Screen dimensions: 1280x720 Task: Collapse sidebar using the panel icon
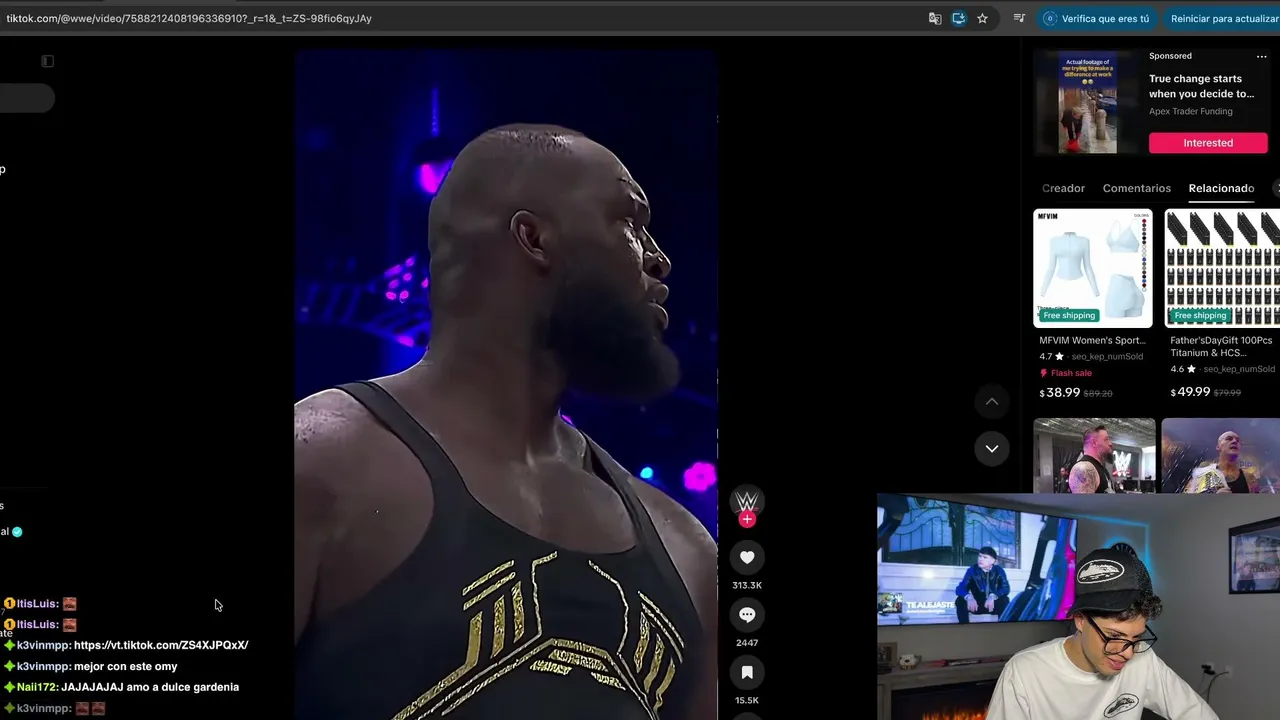(x=47, y=61)
